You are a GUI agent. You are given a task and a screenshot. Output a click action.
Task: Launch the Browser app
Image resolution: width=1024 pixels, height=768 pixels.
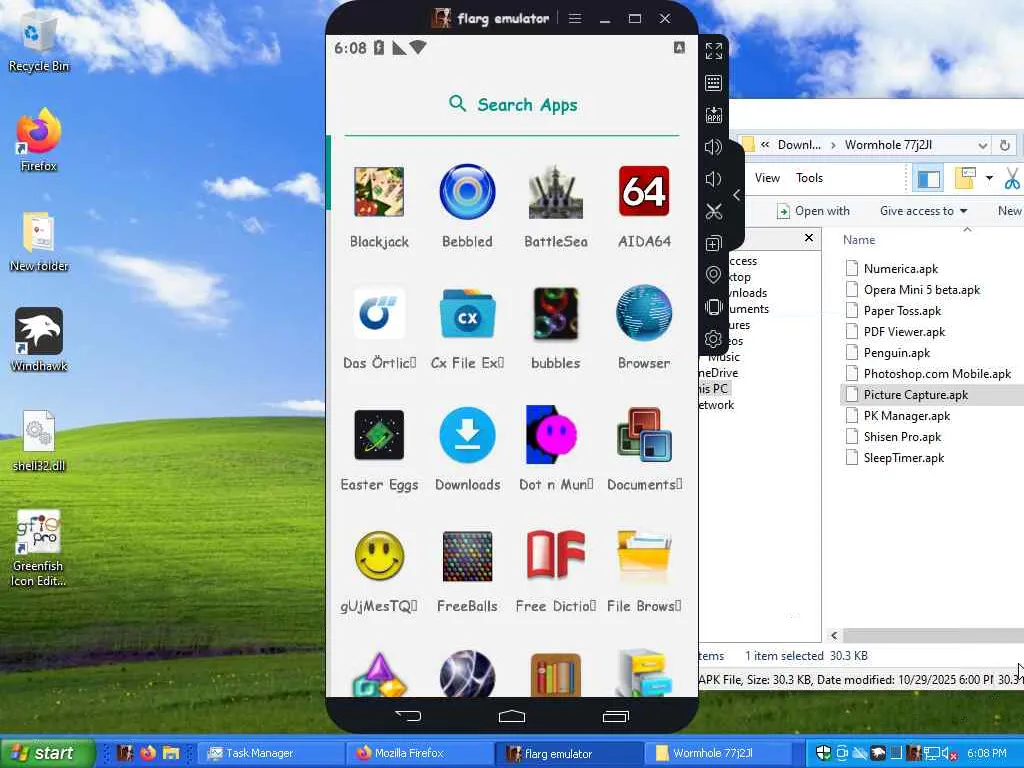tap(644, 313)
